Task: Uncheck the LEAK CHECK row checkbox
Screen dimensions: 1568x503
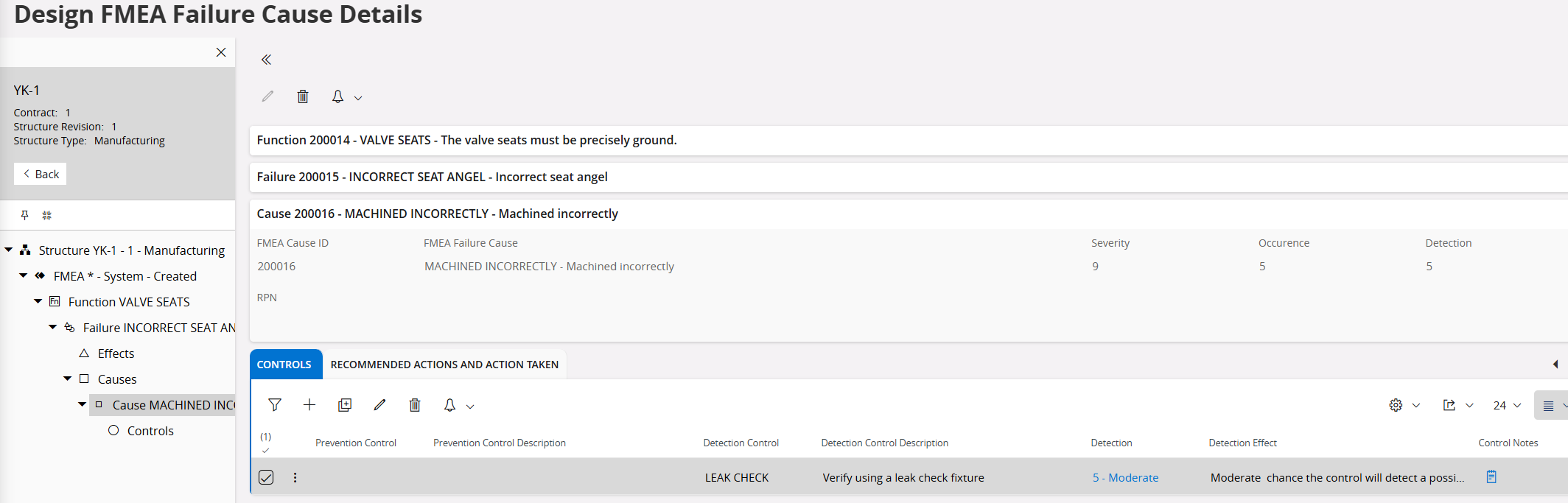Action: pos(266,477)
